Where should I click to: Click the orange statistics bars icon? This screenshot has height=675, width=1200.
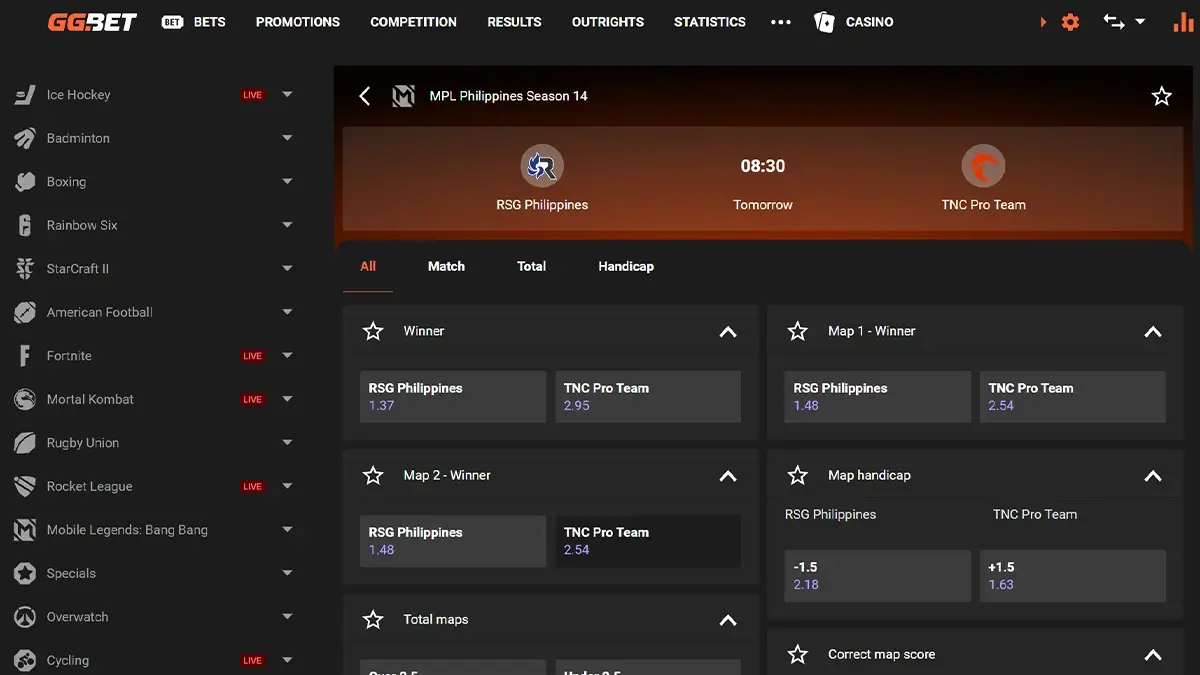pyautogui.click(x=1184, y=21)
